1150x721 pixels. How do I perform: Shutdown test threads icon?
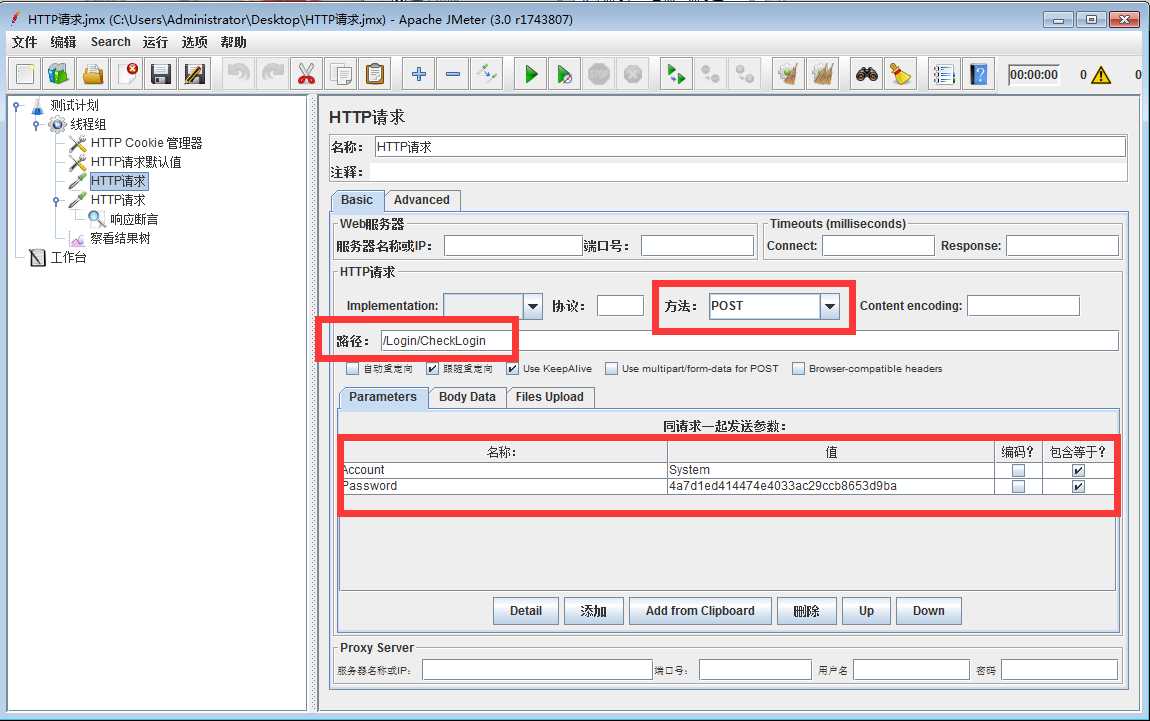click(x=633, y=74)
